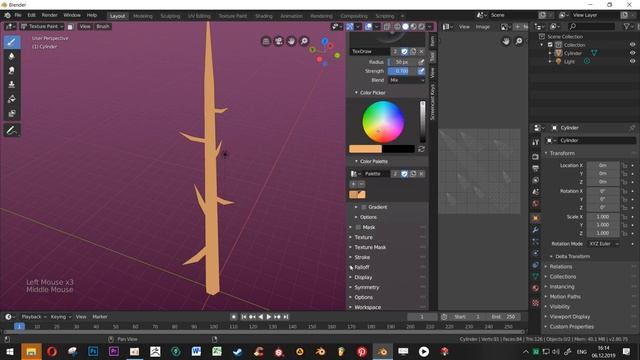The image size is (640, 360).
Task: Open Rotation Mode XYZ Euler dropdown
Action: click(604, 244)
